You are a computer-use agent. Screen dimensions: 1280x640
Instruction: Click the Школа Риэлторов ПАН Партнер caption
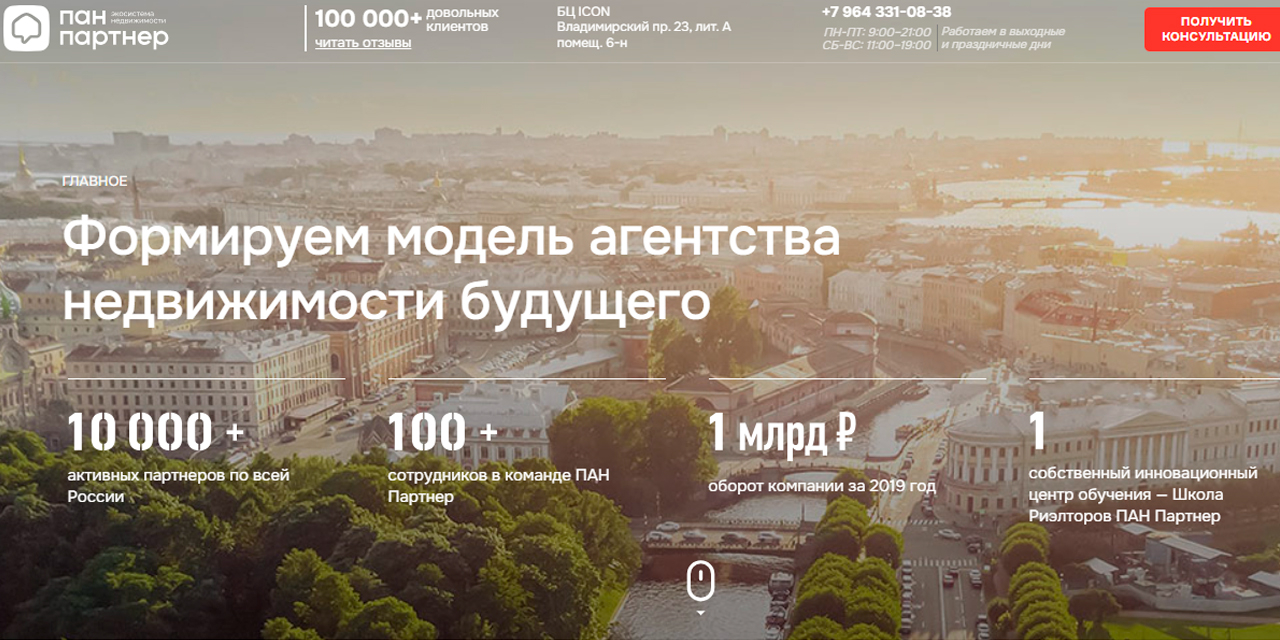[1142, 494]
